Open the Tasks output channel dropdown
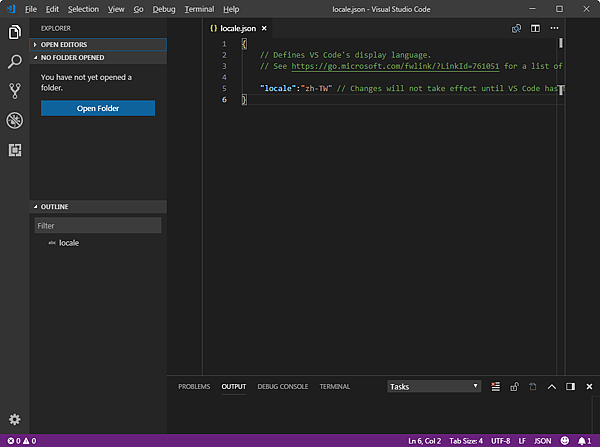The width and height of the screenshot is (600, 447). [x=434, y=387]
